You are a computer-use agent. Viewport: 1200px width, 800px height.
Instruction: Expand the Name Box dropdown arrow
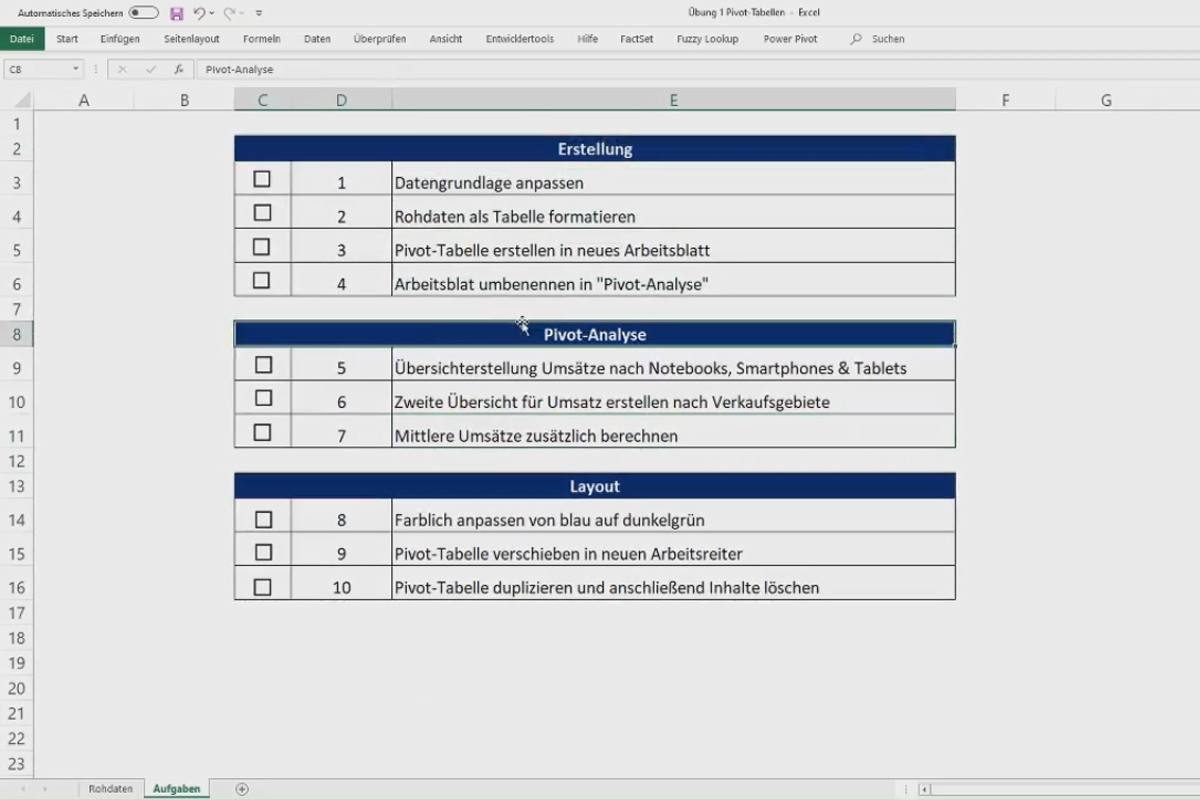click(x=76, y=70)
